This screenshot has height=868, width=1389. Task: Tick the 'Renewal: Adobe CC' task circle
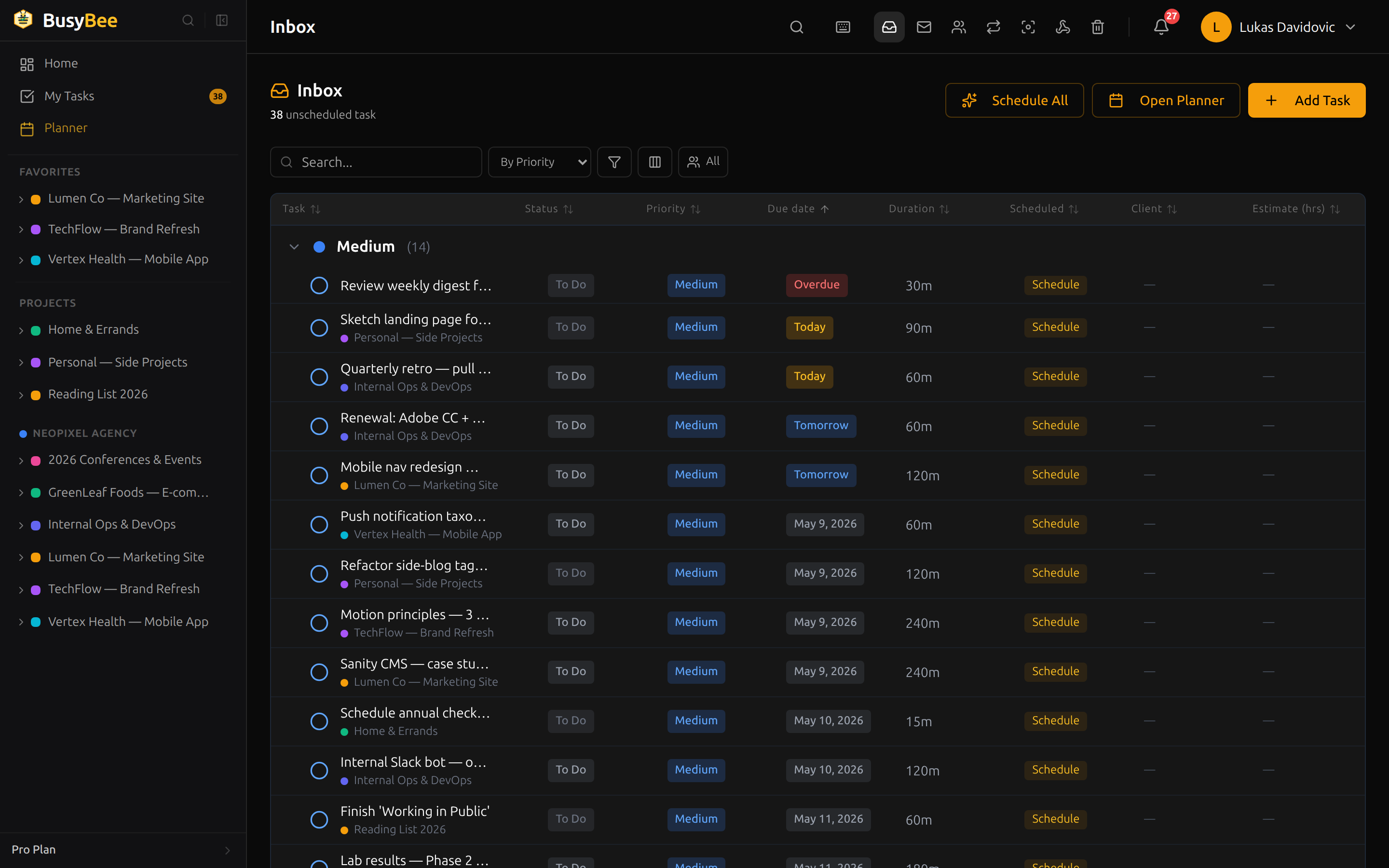319,426
